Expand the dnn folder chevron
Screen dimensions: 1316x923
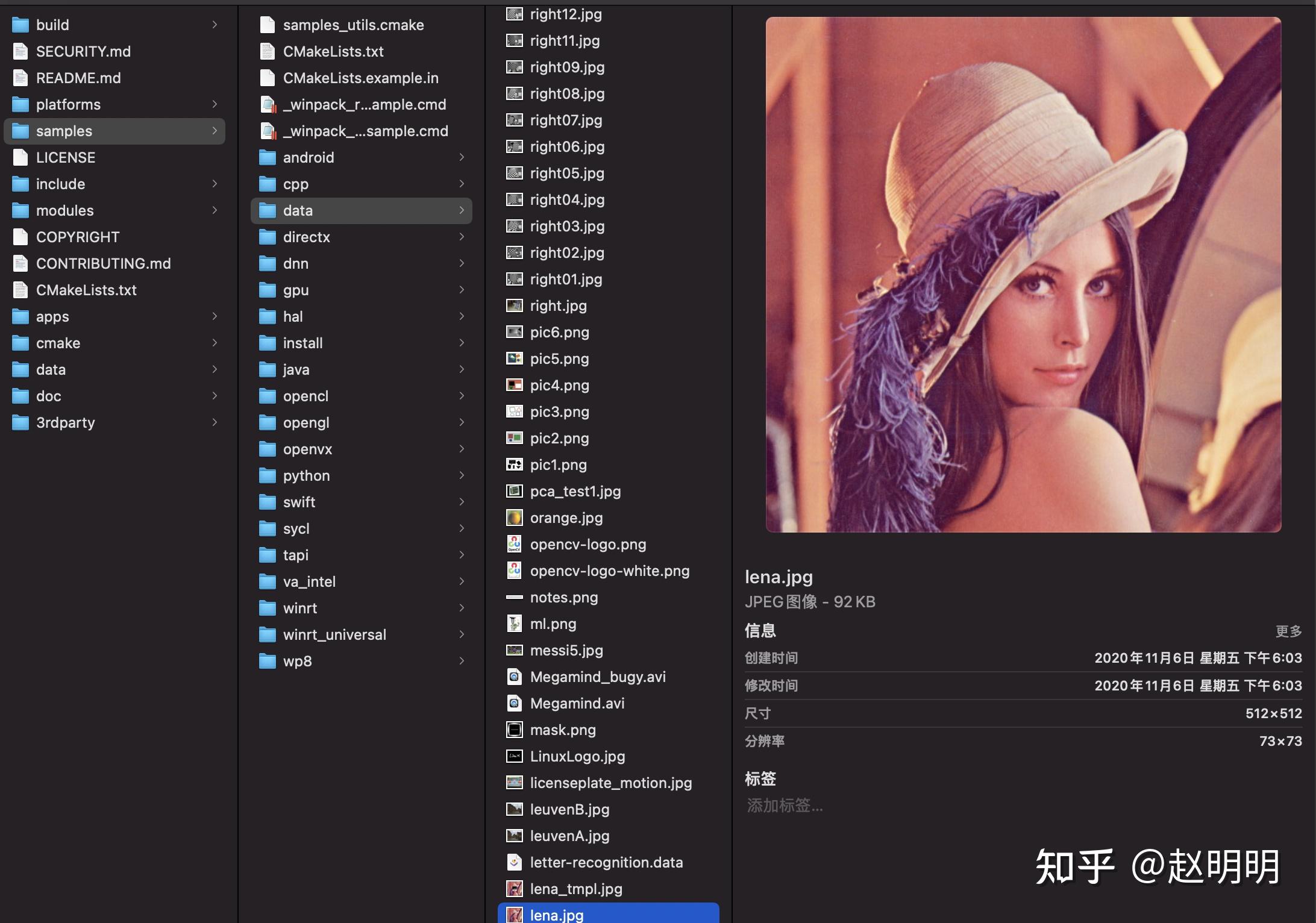point(462,263)
